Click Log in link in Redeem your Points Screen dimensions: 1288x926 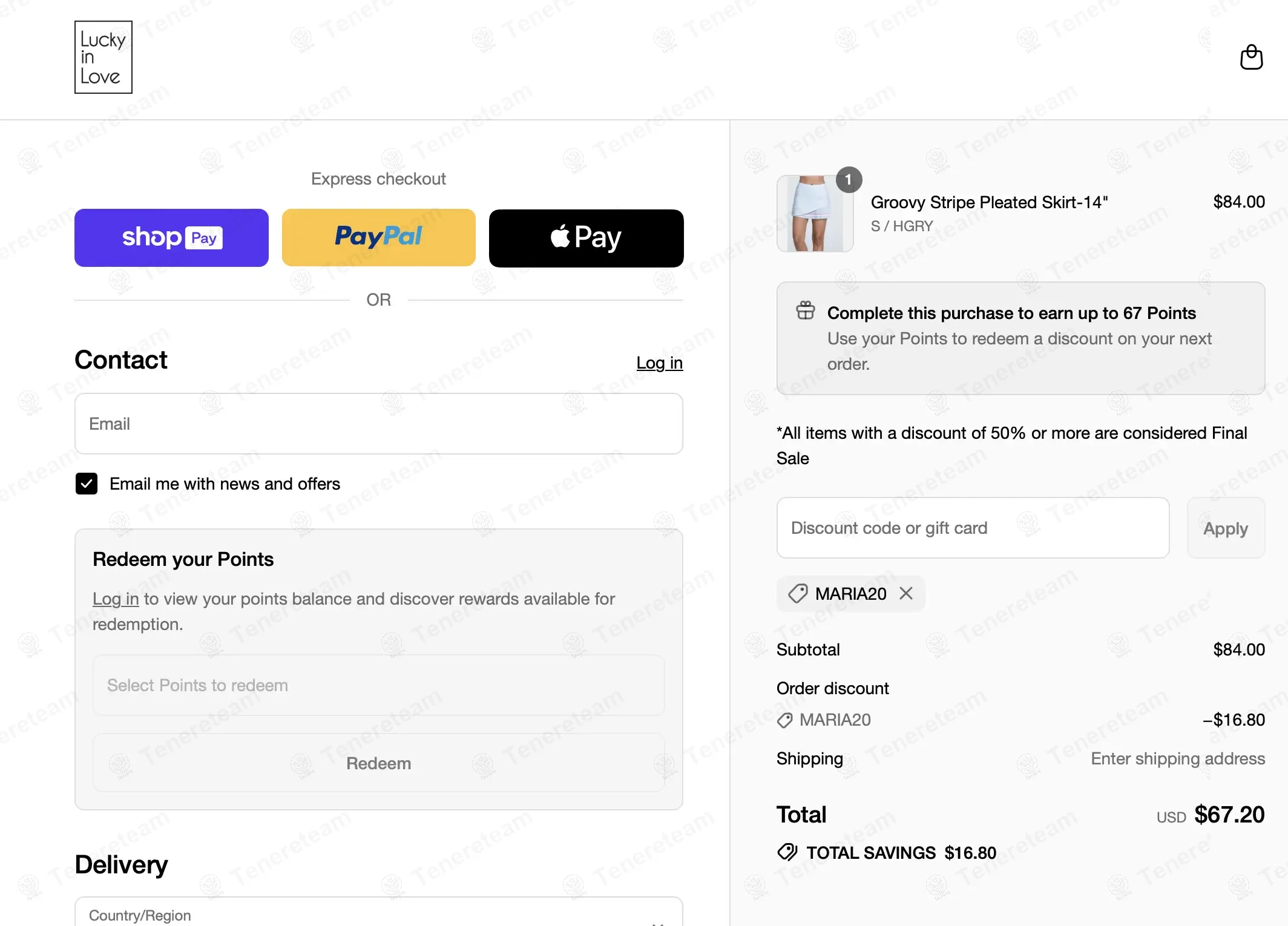pyautogui.click(x=116, y=599)
